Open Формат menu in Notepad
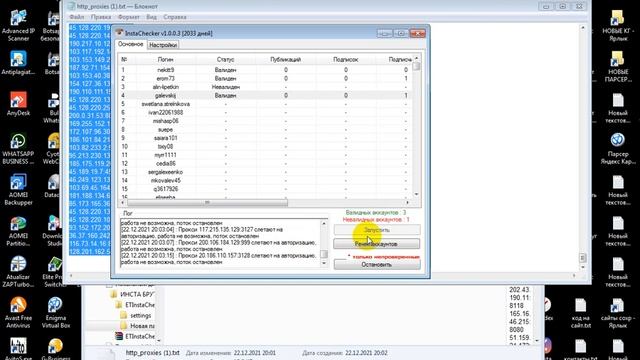This screenshot has width=640, height=360. pyautogui.click(x=129, y=17)
